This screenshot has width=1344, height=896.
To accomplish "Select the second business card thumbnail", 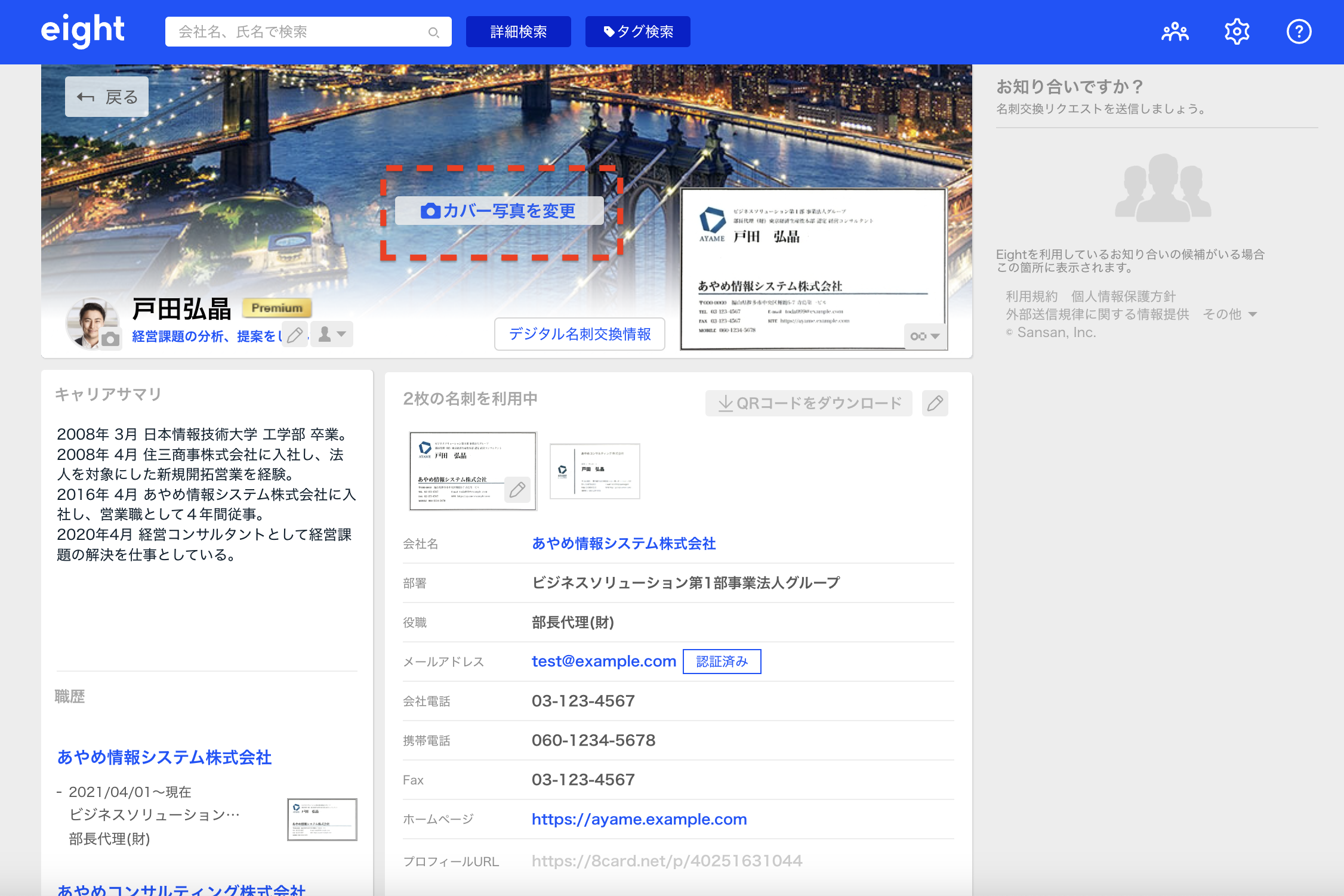I will [594, 471].
